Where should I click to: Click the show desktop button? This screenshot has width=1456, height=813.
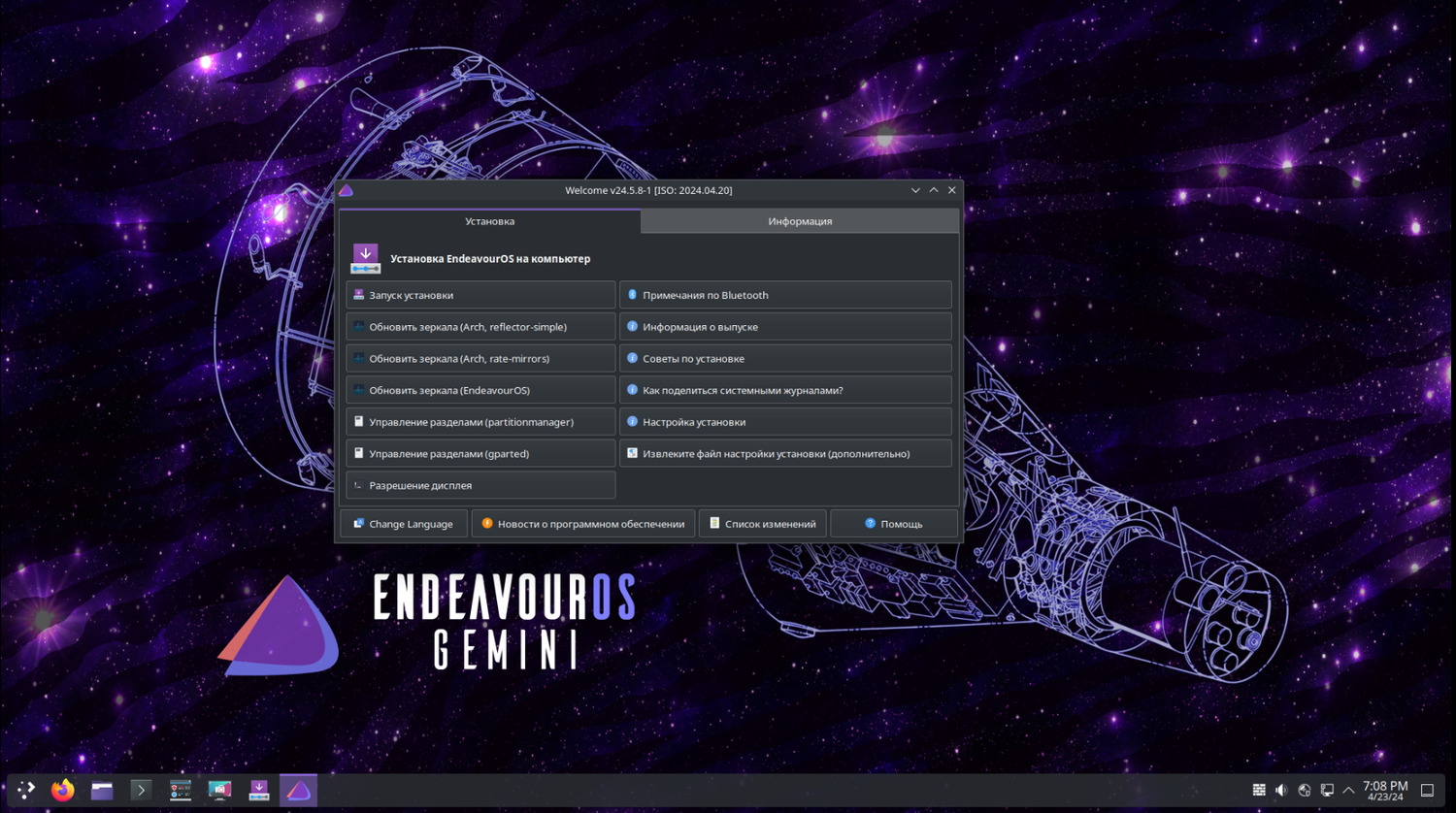point(1427,791)
